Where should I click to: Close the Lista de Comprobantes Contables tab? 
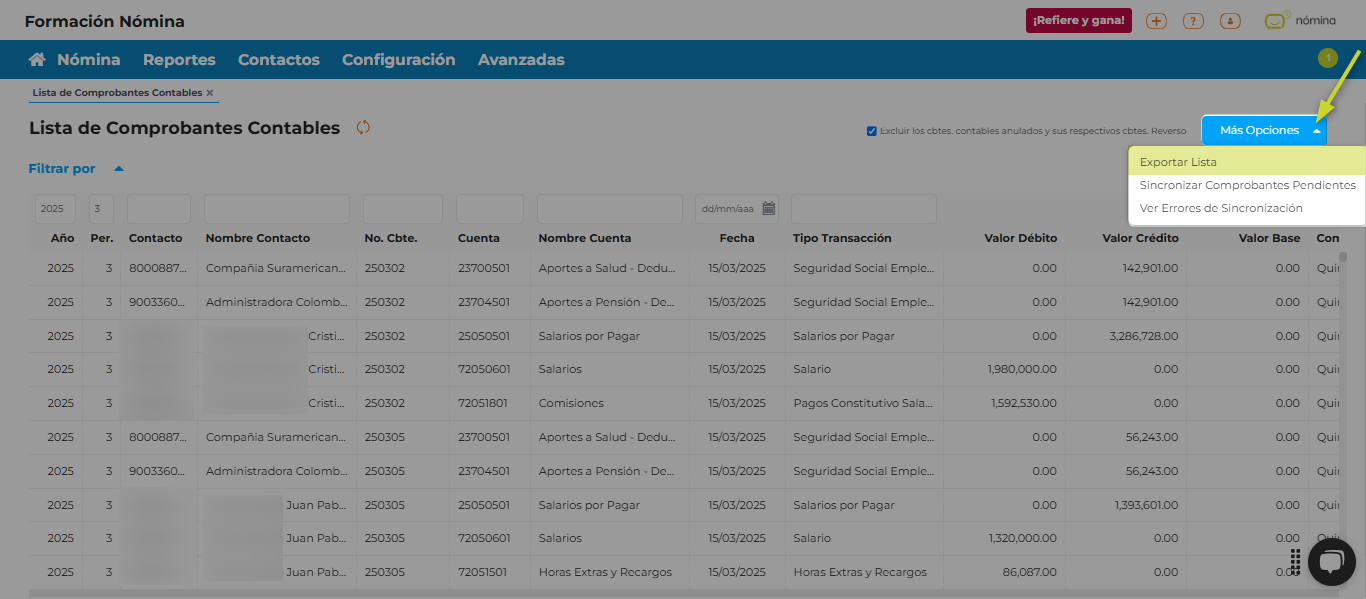pyautogui.click(x=210, y=93)
